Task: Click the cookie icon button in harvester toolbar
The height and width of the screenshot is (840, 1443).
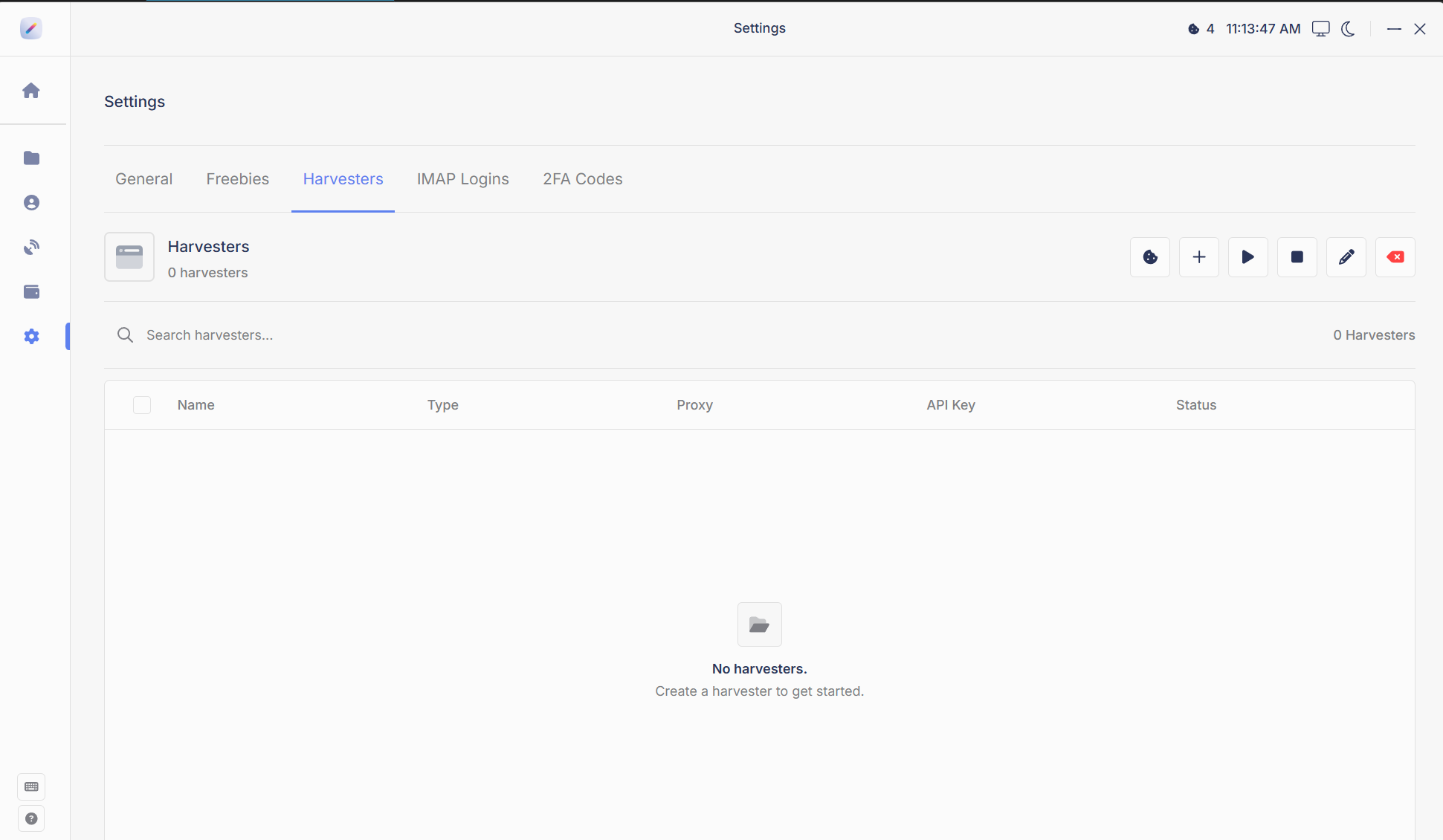Action: [1150, 257]
